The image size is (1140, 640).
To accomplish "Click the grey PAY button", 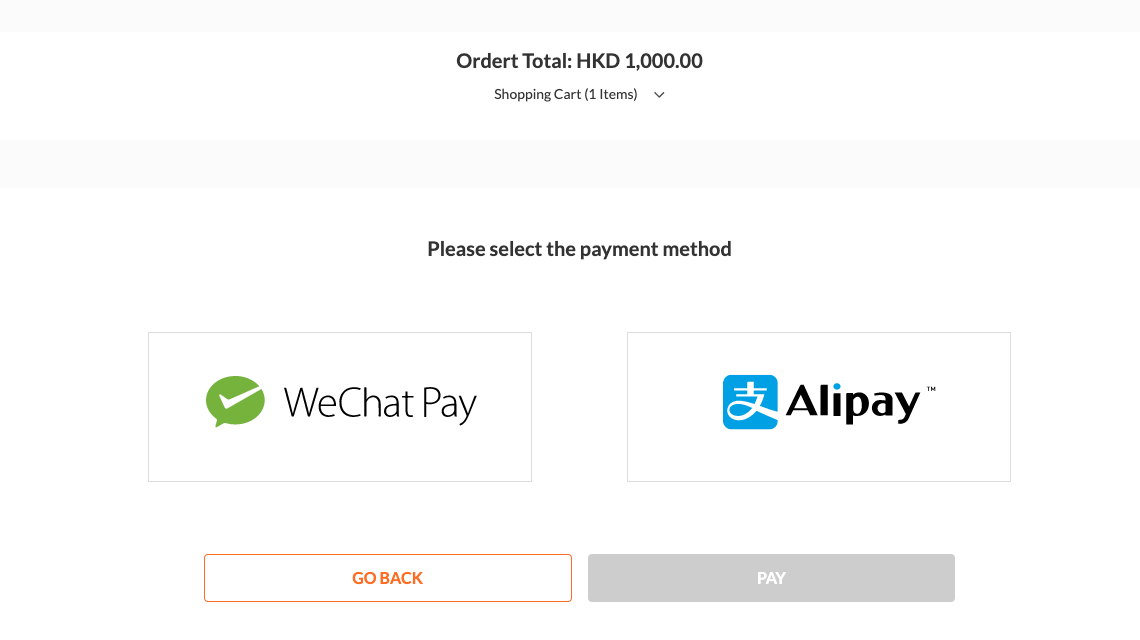I will 771,578.
